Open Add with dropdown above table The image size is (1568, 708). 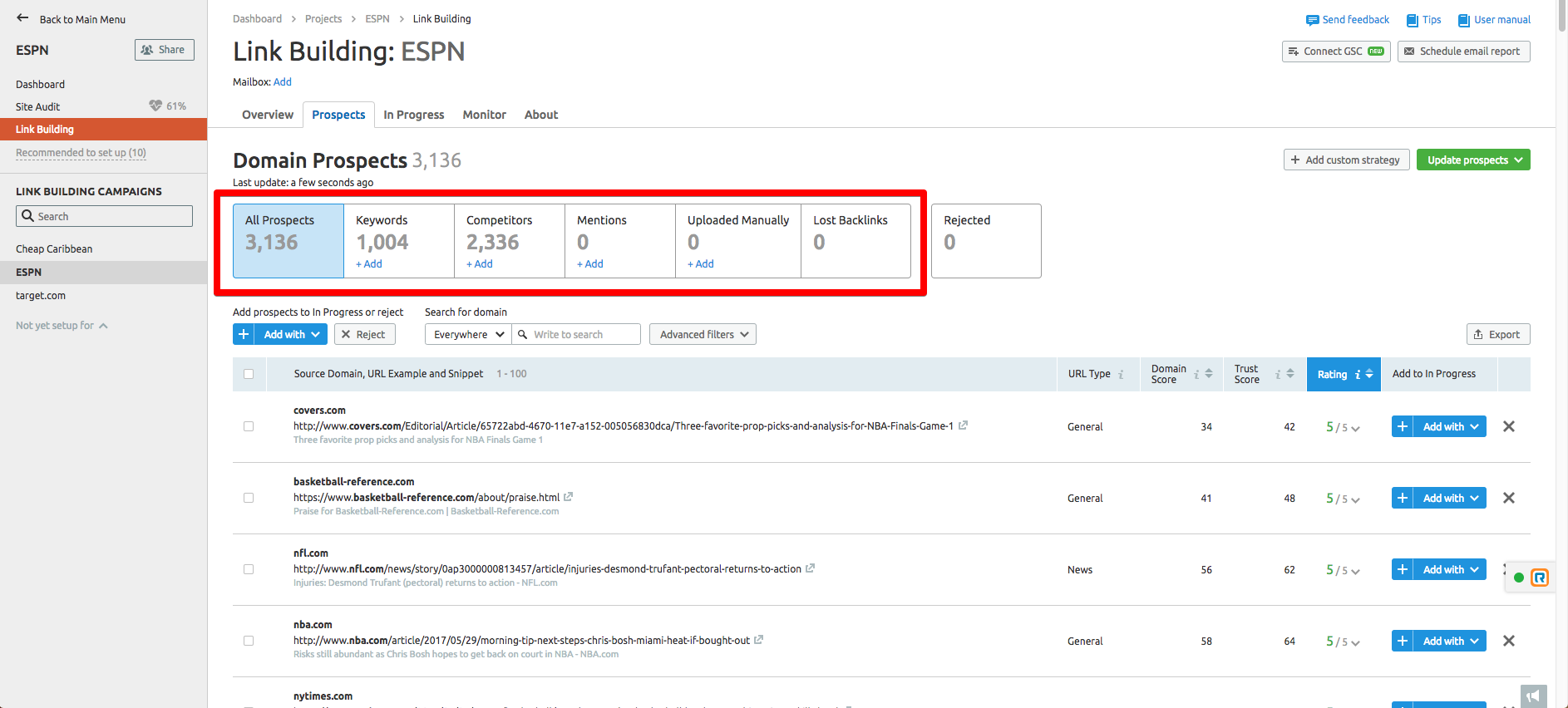pos(291,334)
